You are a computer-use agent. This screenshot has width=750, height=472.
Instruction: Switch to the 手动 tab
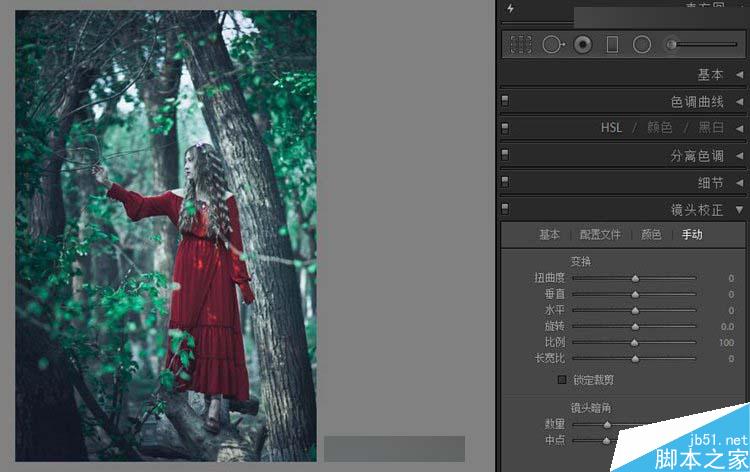692,234
